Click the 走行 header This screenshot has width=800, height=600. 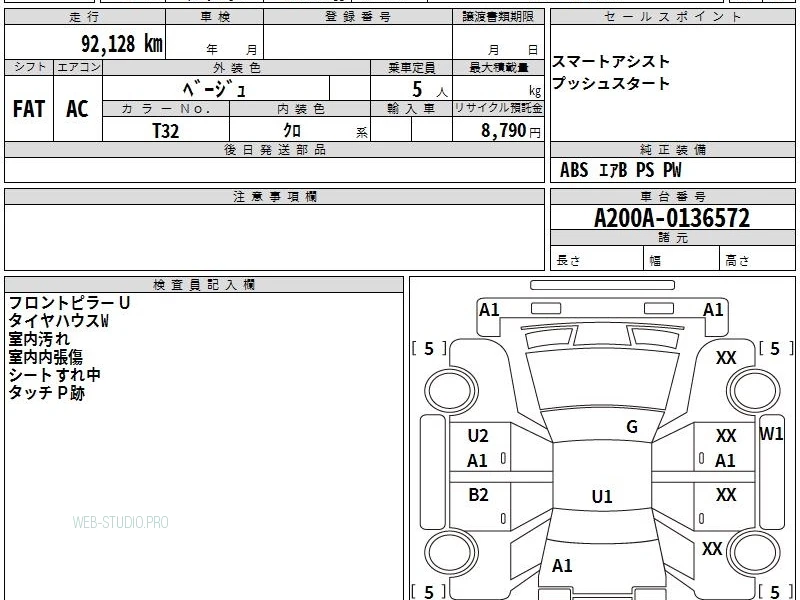click(84, 17)
